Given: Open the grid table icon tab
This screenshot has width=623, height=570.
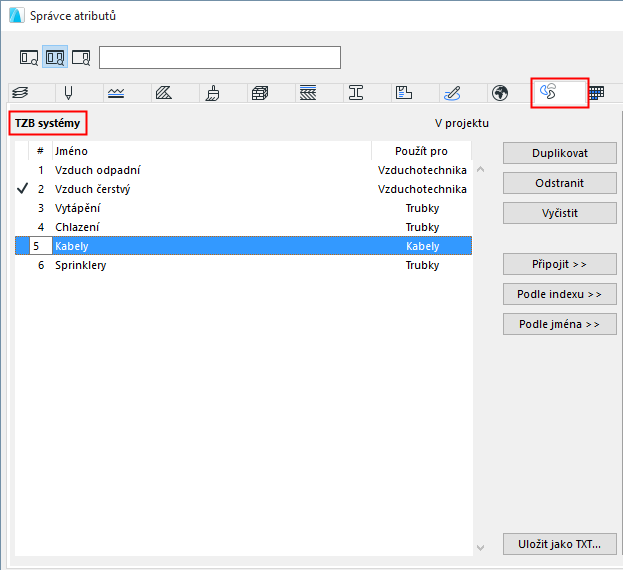Looking at the screenshot, I should pos(596,93).
